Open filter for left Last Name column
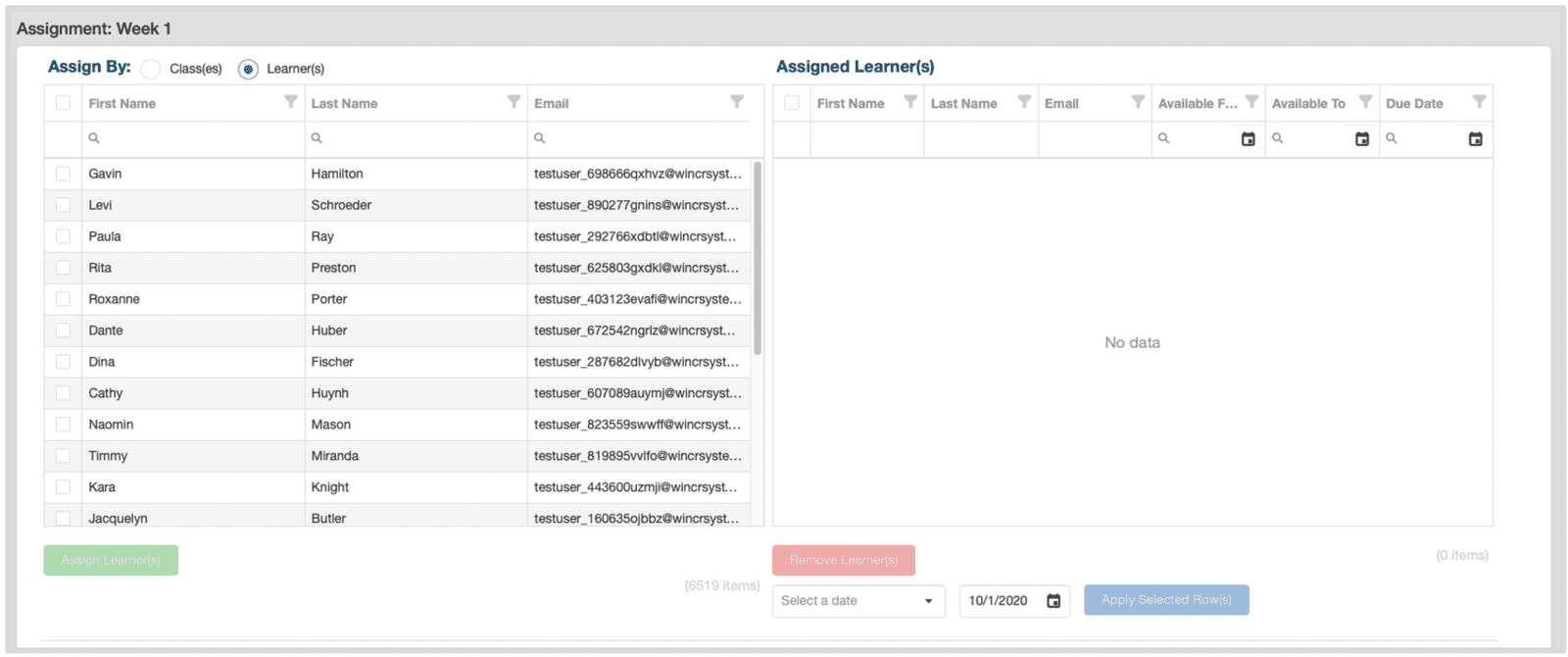This screenshot has height=657, width=1568. point(514,102)
